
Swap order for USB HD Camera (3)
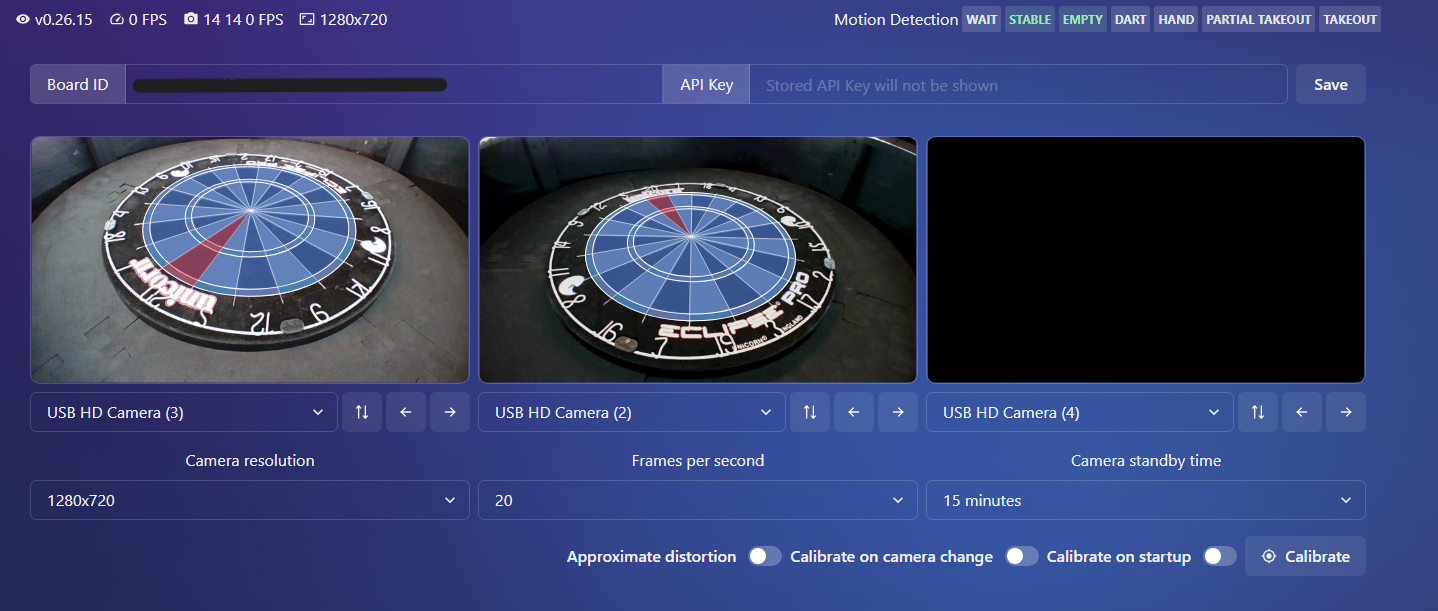click(362, 412)
